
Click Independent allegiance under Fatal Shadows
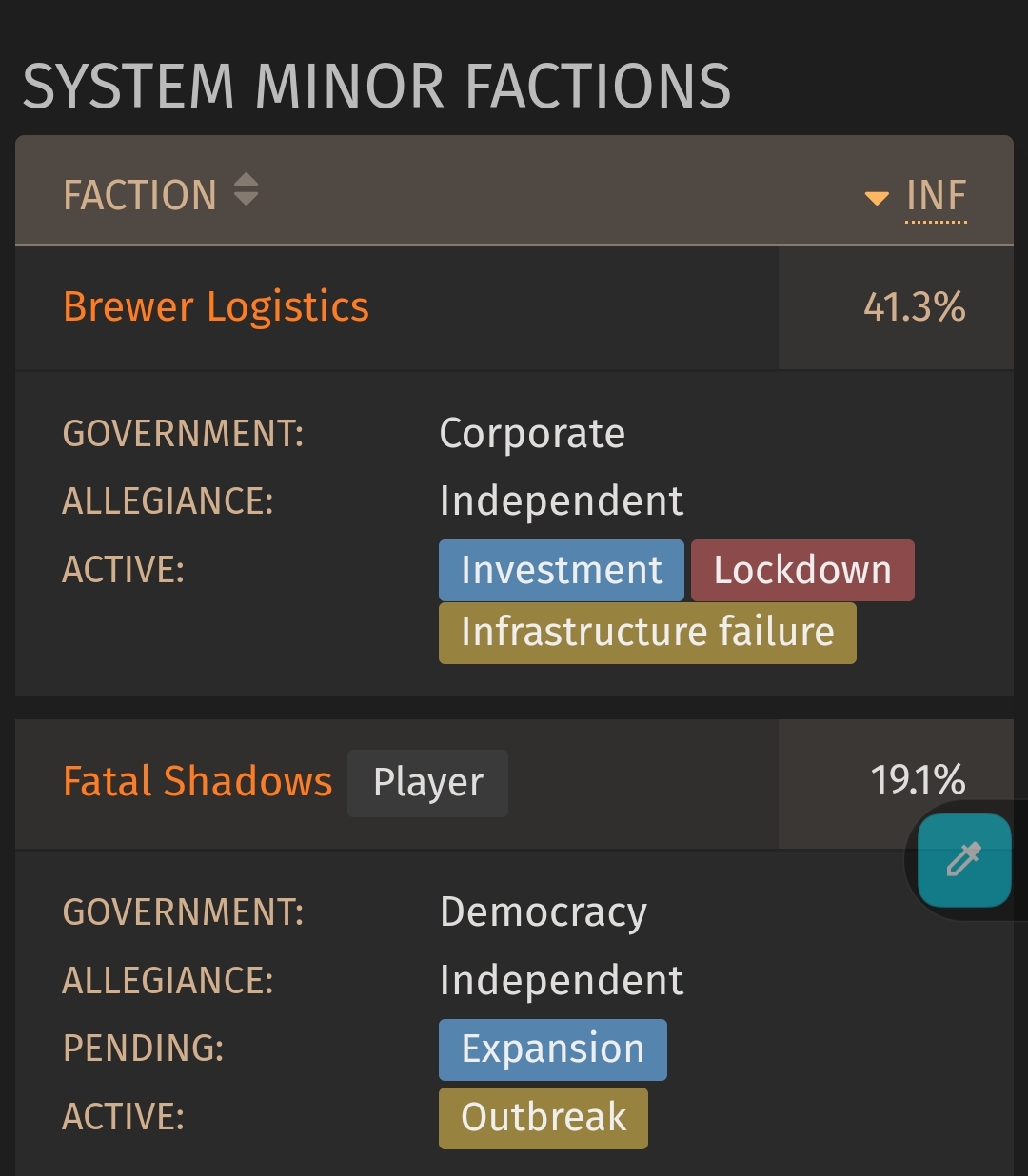562,981
